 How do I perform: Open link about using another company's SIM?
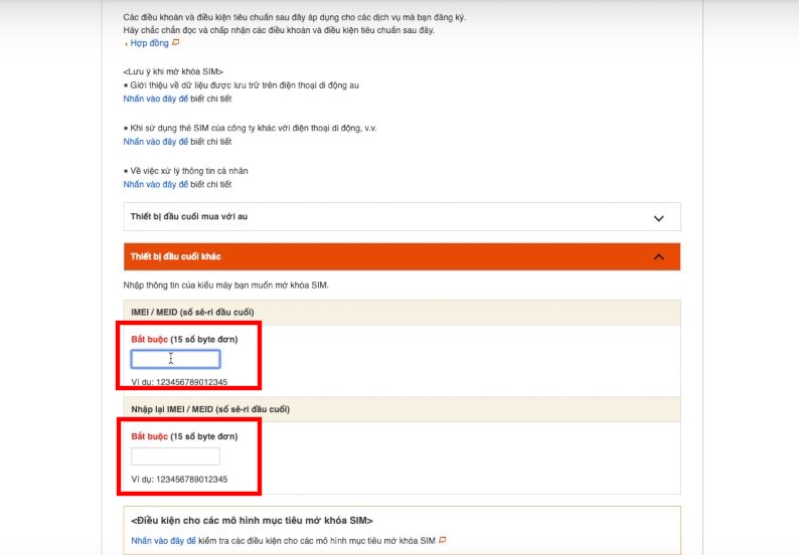[155, 142]
